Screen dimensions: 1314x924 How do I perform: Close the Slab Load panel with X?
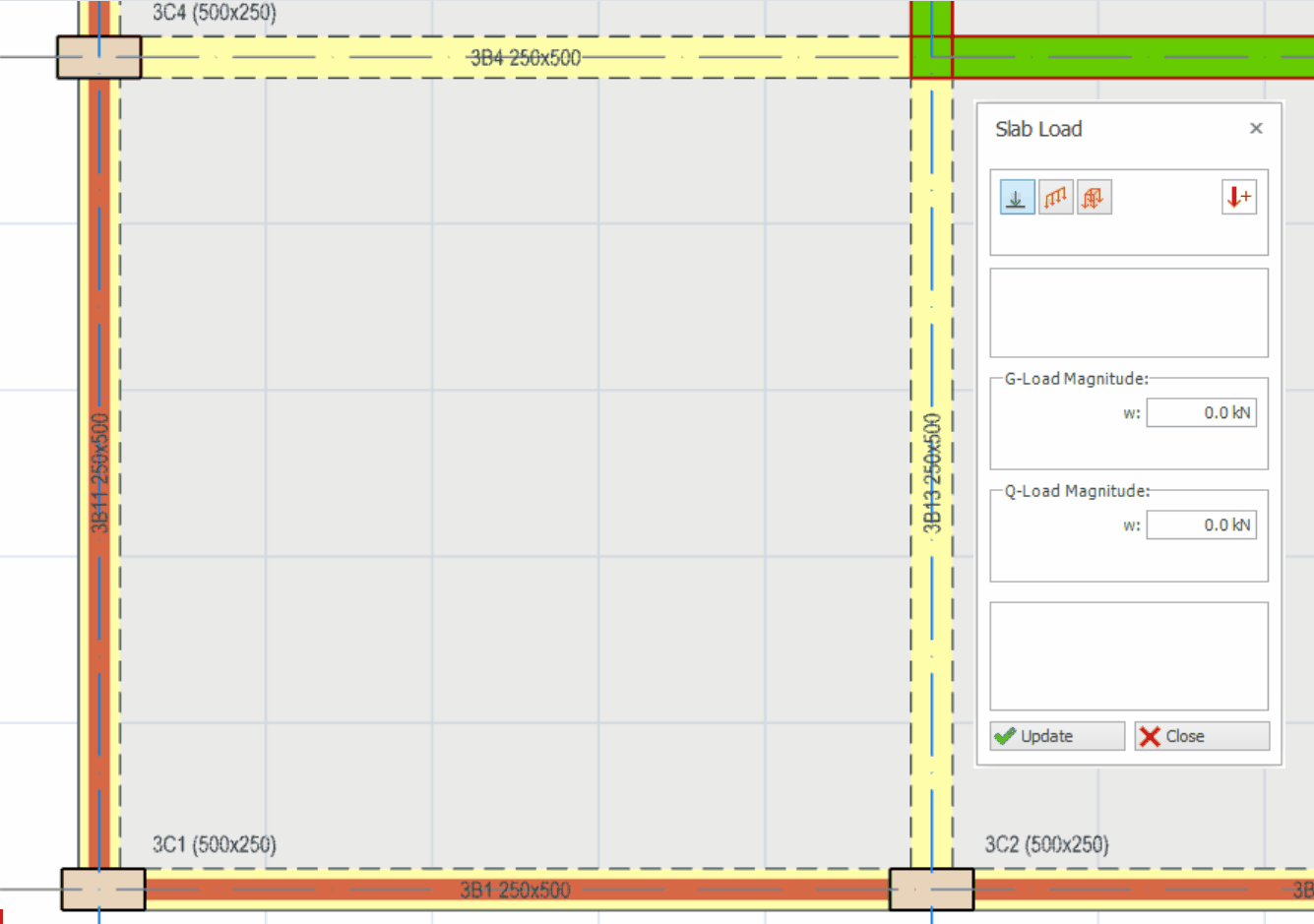tap(1256, 129)
